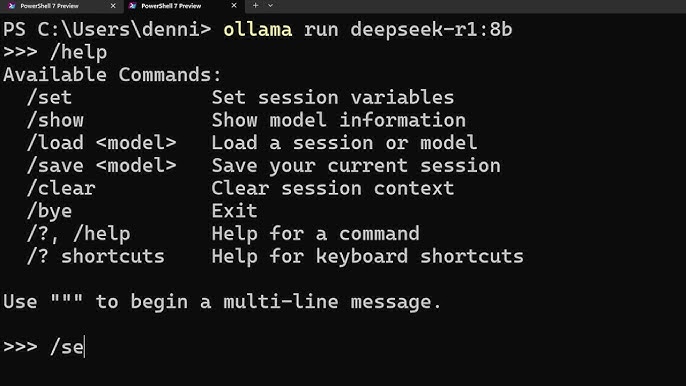The image size is (686, 386).
Task: Select the second PowerShell 7 Preview tab
Action: point(181,6)
